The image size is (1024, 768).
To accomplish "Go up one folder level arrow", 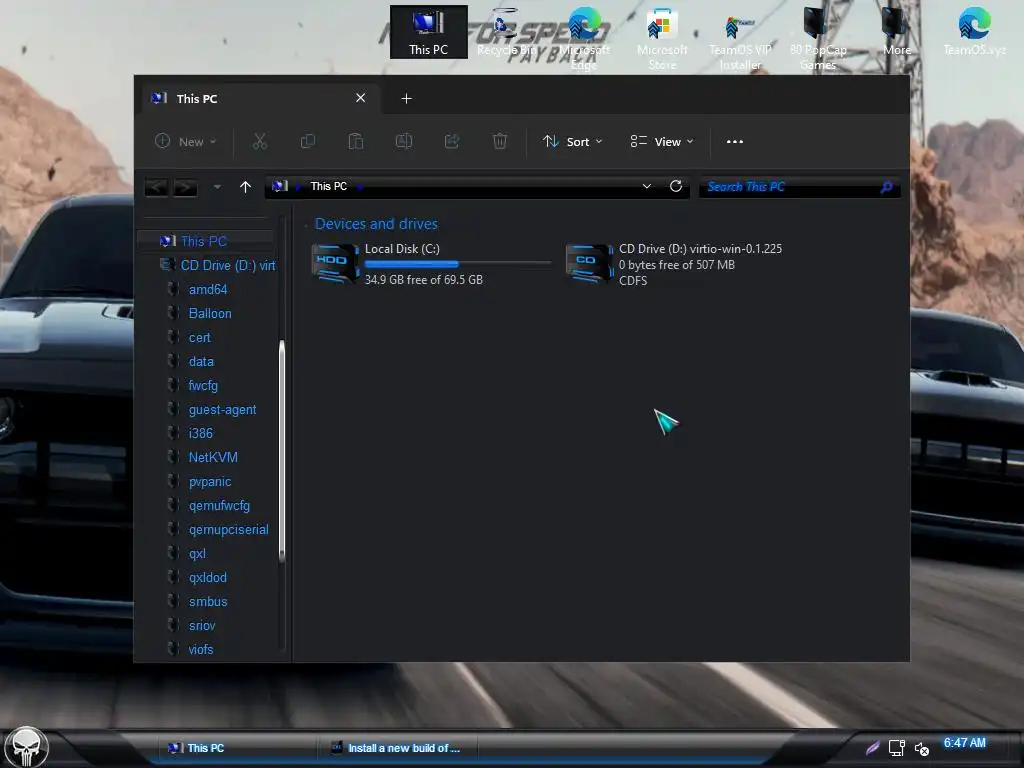I will coord(246,187).
